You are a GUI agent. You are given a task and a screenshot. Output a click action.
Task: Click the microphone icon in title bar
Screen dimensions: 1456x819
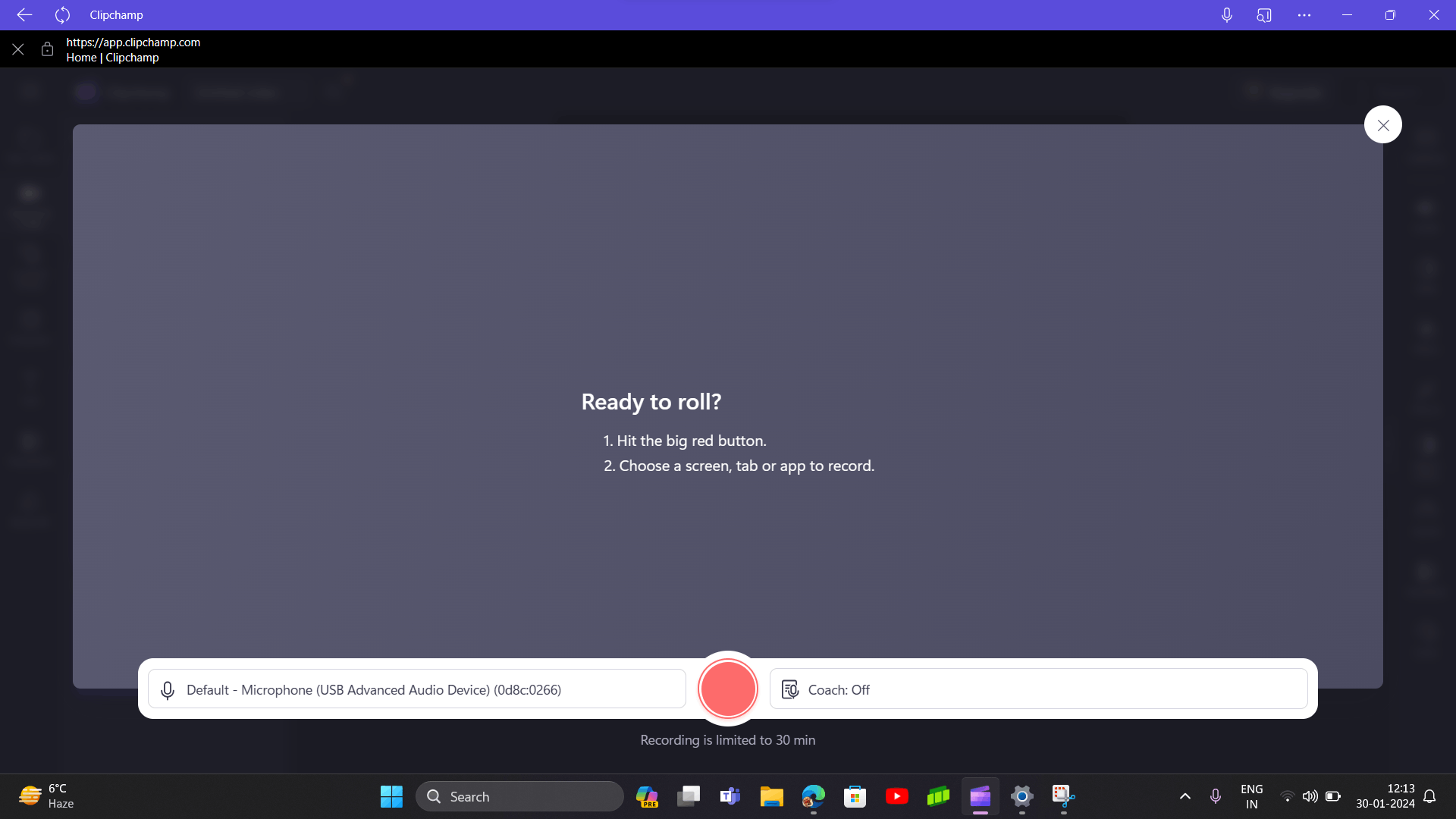point(1226,14)
